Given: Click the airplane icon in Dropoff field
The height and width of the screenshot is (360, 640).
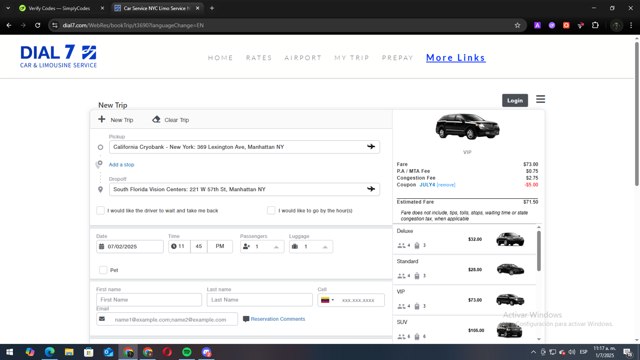Looking at the screenshot, I should (x=371, y=189).
